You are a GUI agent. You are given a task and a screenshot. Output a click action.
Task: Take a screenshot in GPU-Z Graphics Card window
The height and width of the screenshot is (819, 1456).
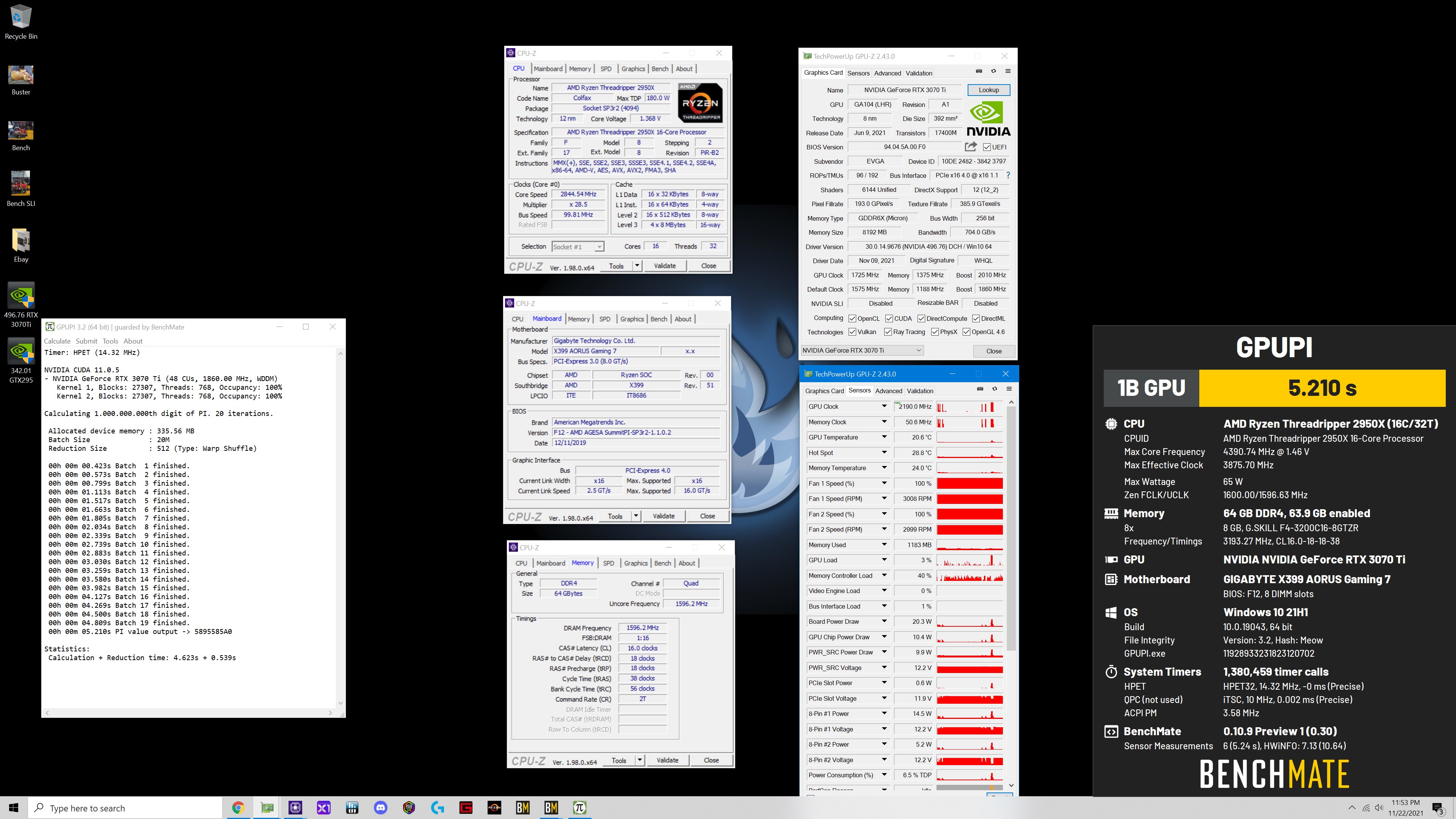pyautogui.click(x=979, y=71)
